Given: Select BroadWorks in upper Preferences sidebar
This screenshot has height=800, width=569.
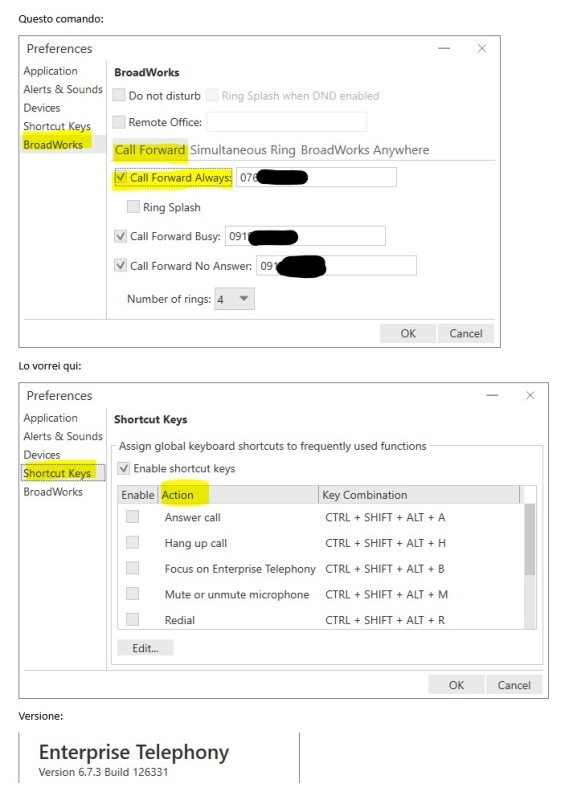Looking at the screenshot, I should pyautogui.click(x=53, y=144).
